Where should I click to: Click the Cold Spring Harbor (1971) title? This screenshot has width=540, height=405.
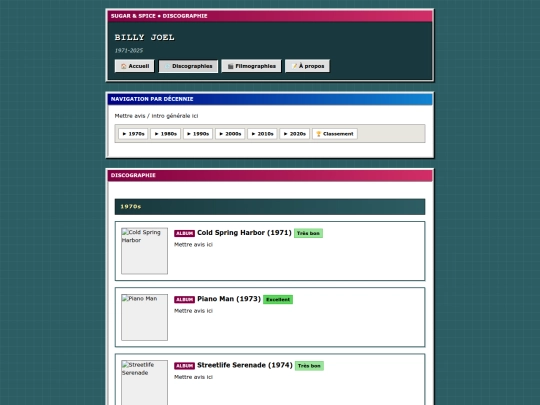tap(244, 233)
